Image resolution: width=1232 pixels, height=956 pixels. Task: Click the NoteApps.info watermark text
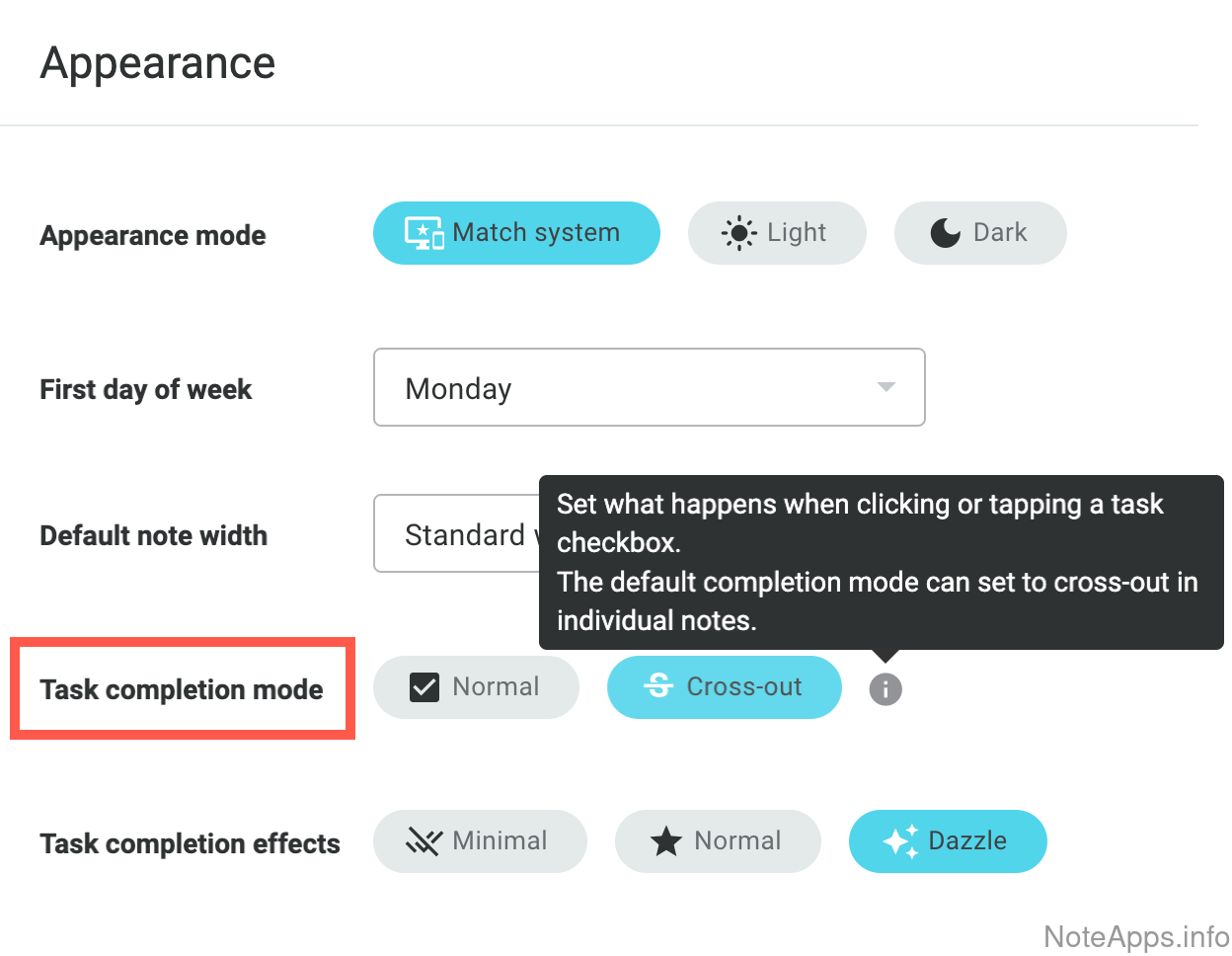pos(1135,936)
